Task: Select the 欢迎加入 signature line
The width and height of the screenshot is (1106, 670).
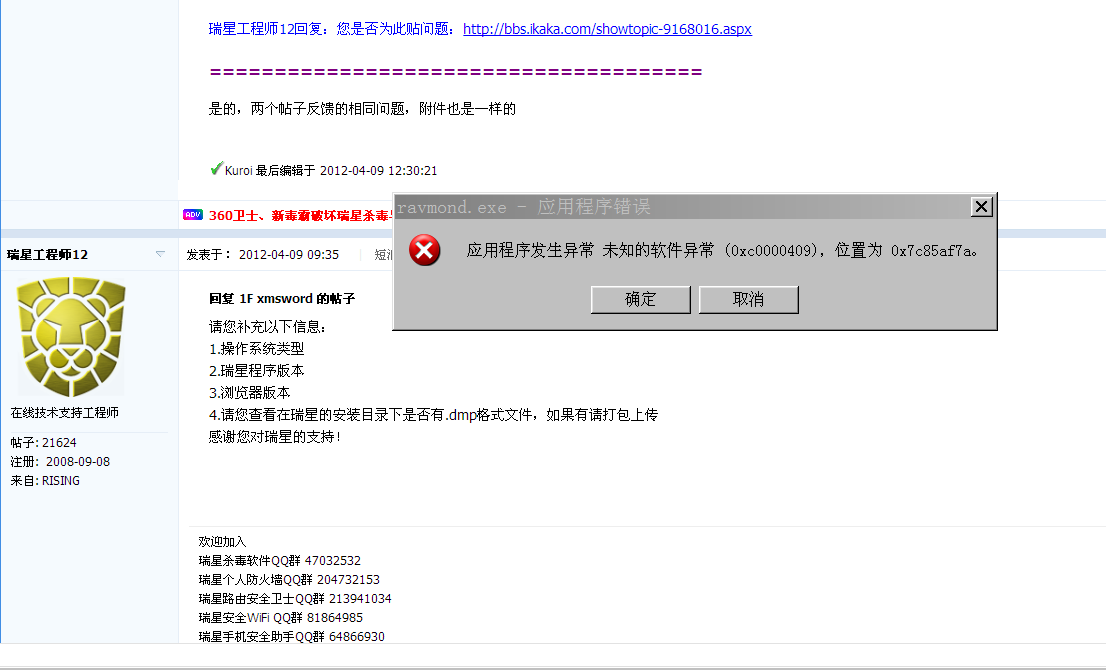Action: point(222,542)
